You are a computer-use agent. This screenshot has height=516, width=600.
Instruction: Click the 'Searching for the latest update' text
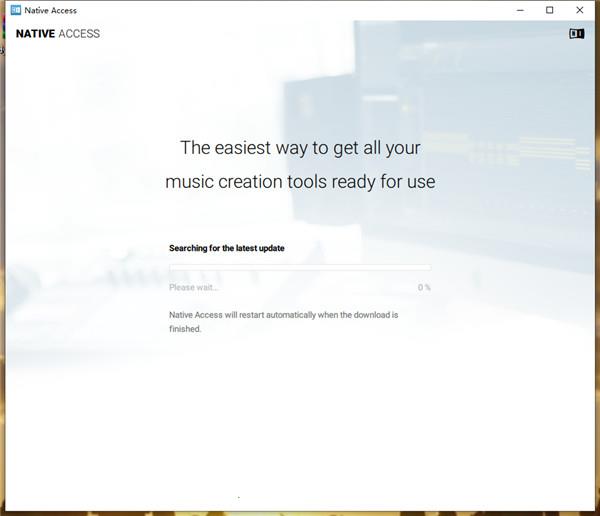(x=227, y=248)
